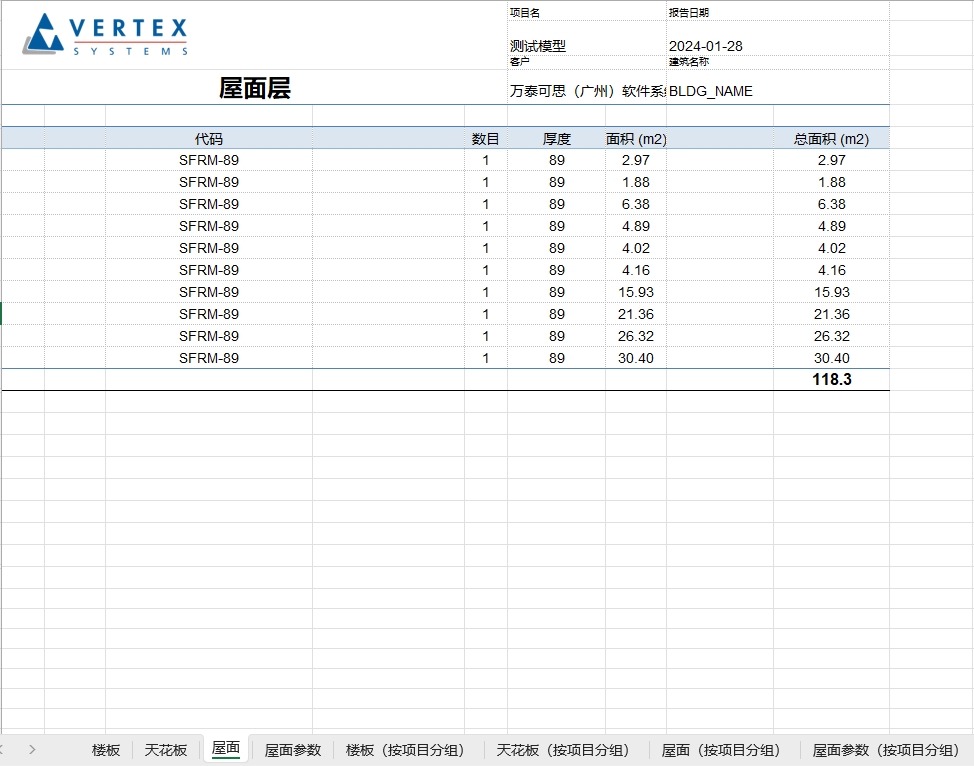The width and height of the screenshot is (974, 766).
Task: Select thickness 89 in the 26.32 row
Action: [557, 336]
